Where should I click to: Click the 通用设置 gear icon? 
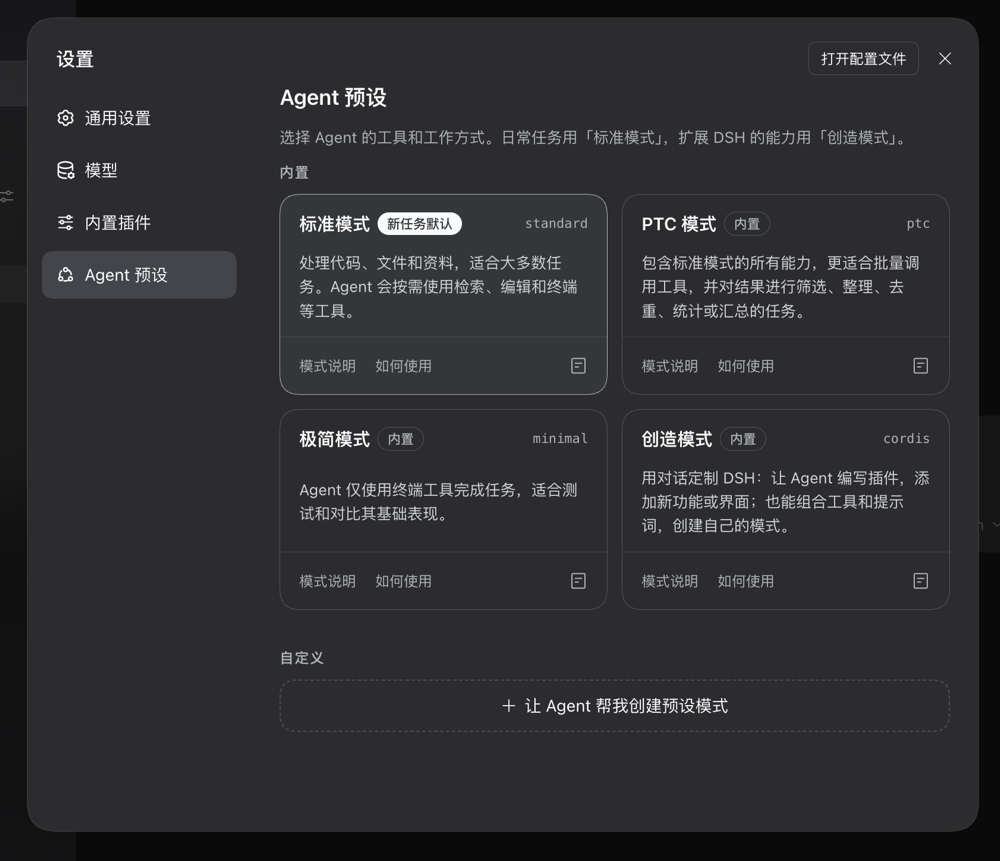65,118
